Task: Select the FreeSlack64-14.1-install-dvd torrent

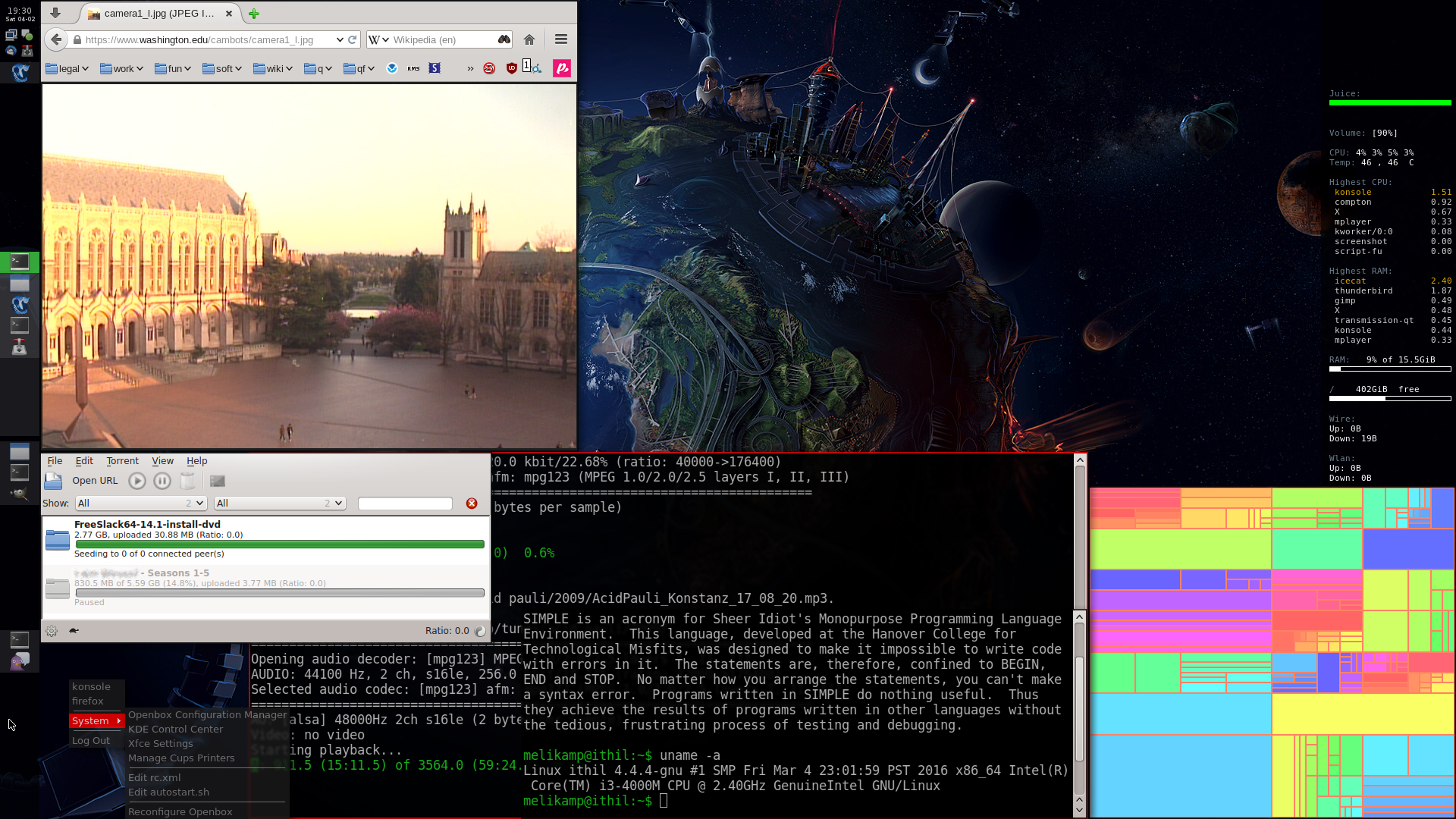Action: [x=265, y=539]
